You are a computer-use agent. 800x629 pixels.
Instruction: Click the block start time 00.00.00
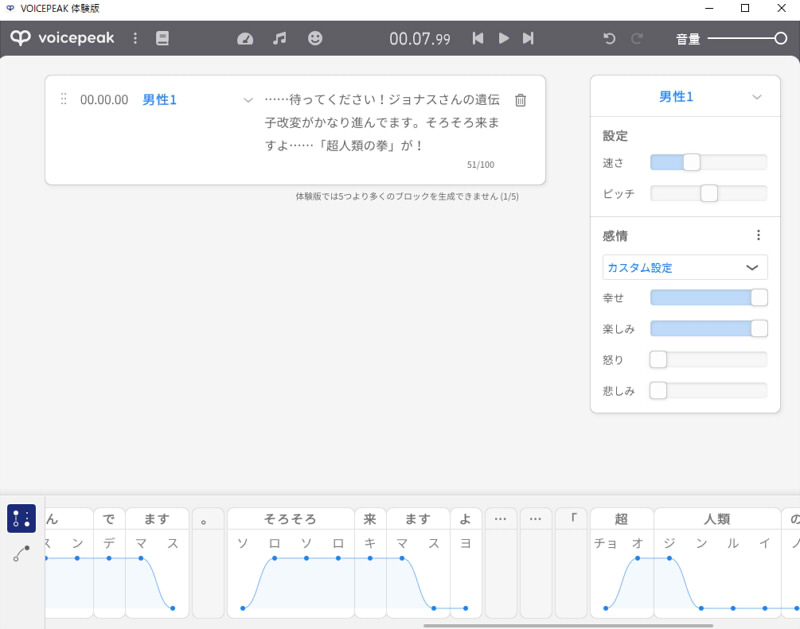[104, 99]
